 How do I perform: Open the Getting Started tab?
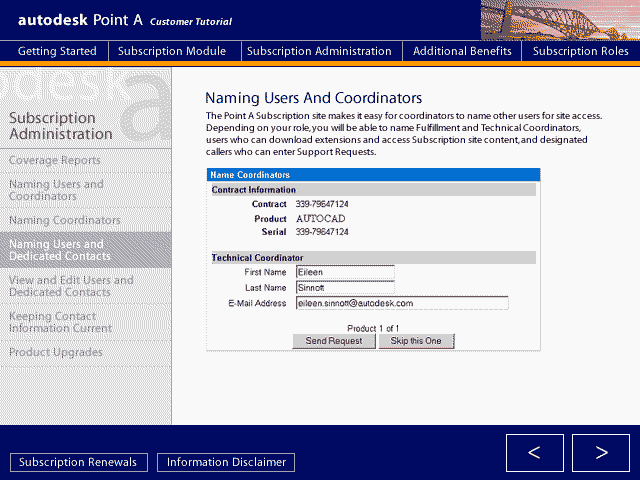[x=57, y=51]
